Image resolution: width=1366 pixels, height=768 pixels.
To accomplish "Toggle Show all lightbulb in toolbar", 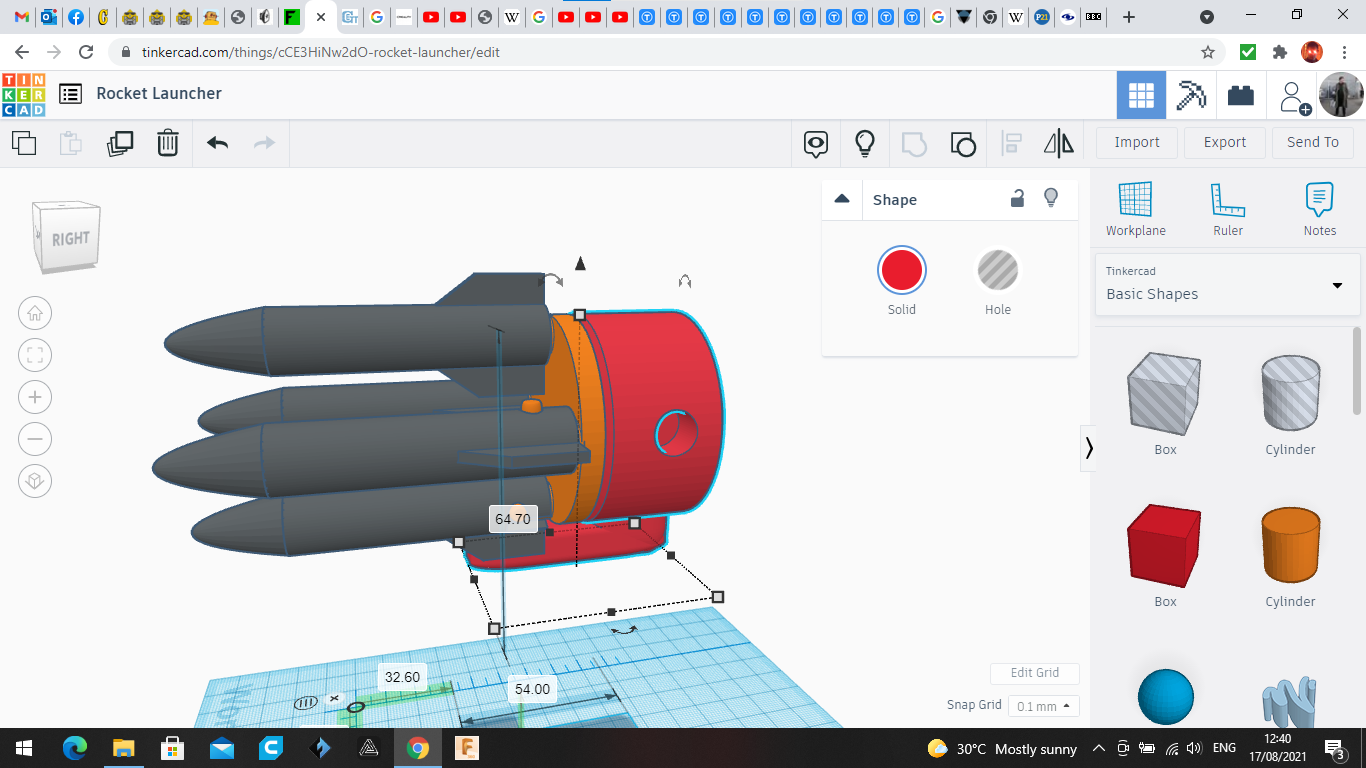I will click(x=865, y=143).
